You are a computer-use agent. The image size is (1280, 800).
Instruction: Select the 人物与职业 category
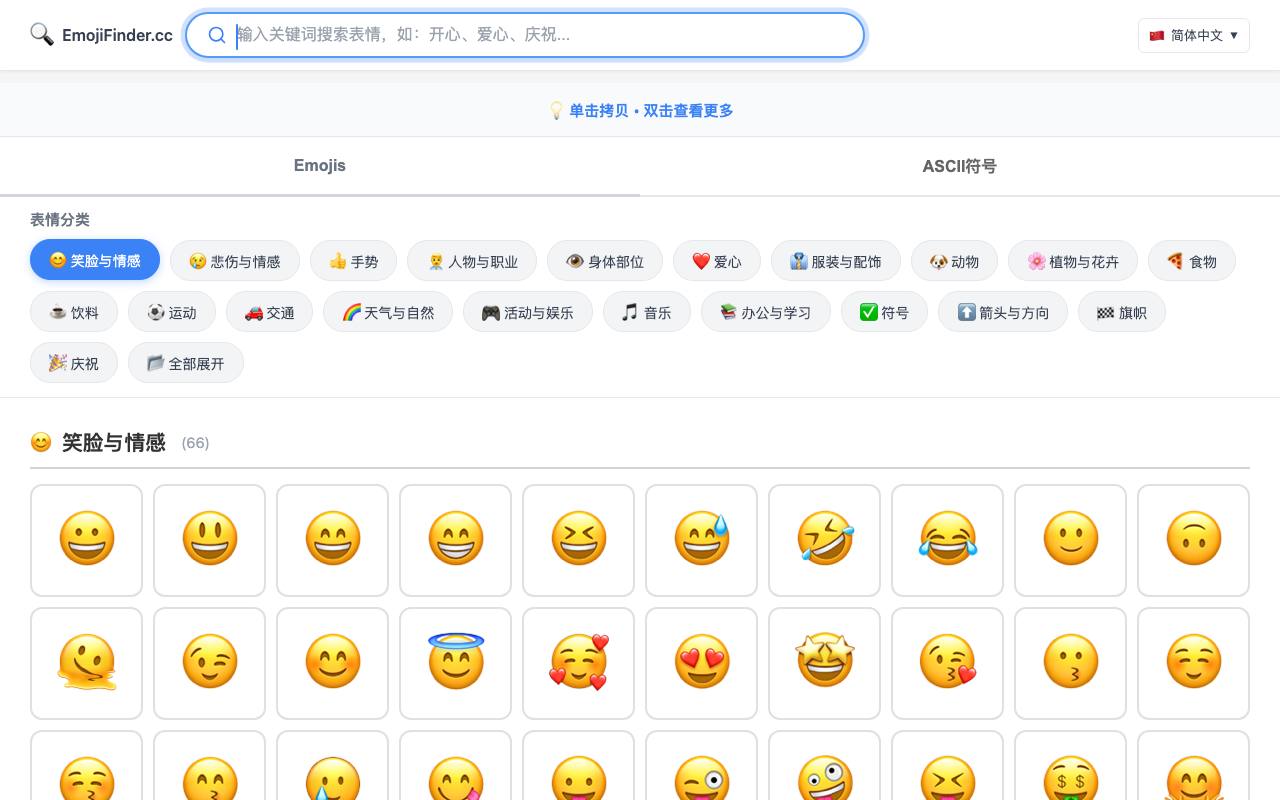coord(473,261)
